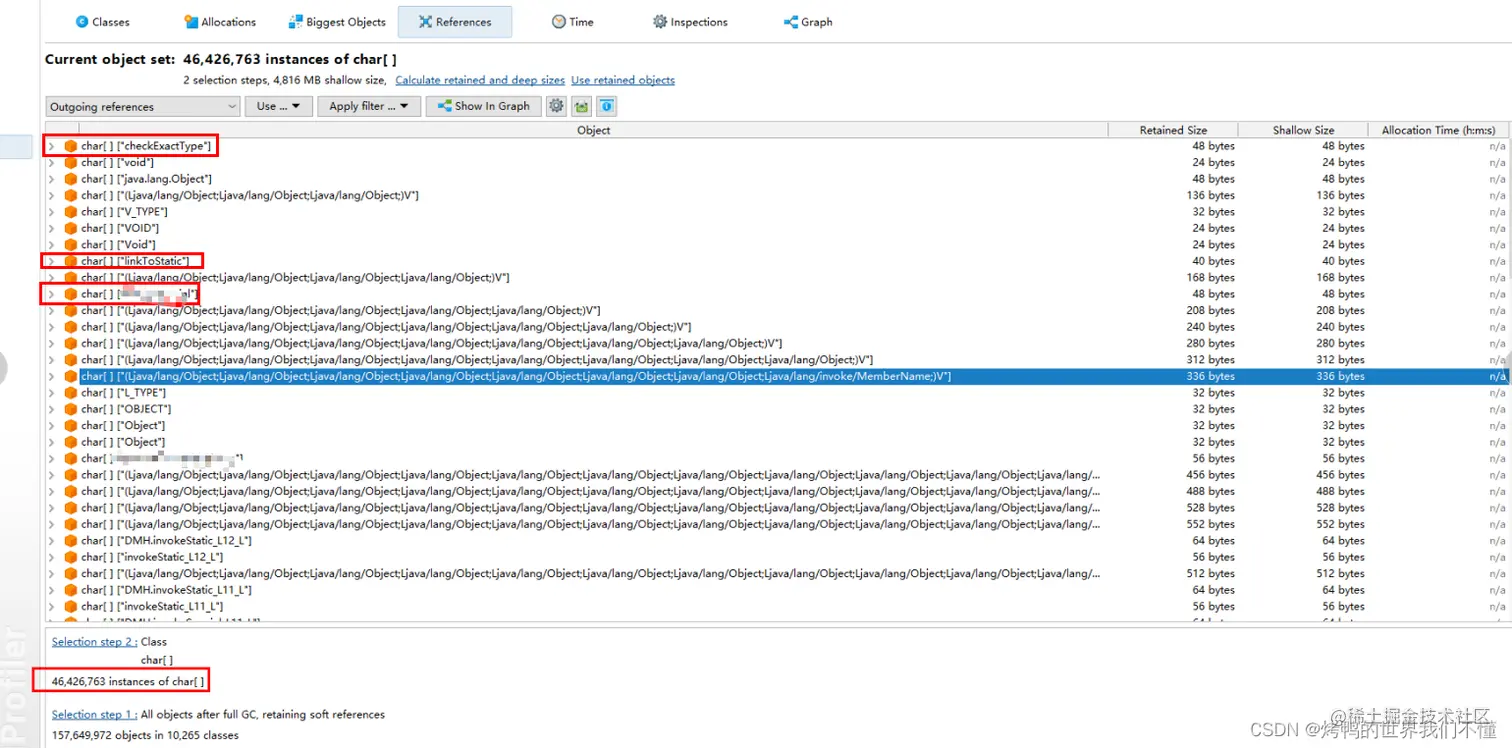The image size is (1512, 748).
Task: Select the selected MemberName;)V row
Action: [777, 376]
